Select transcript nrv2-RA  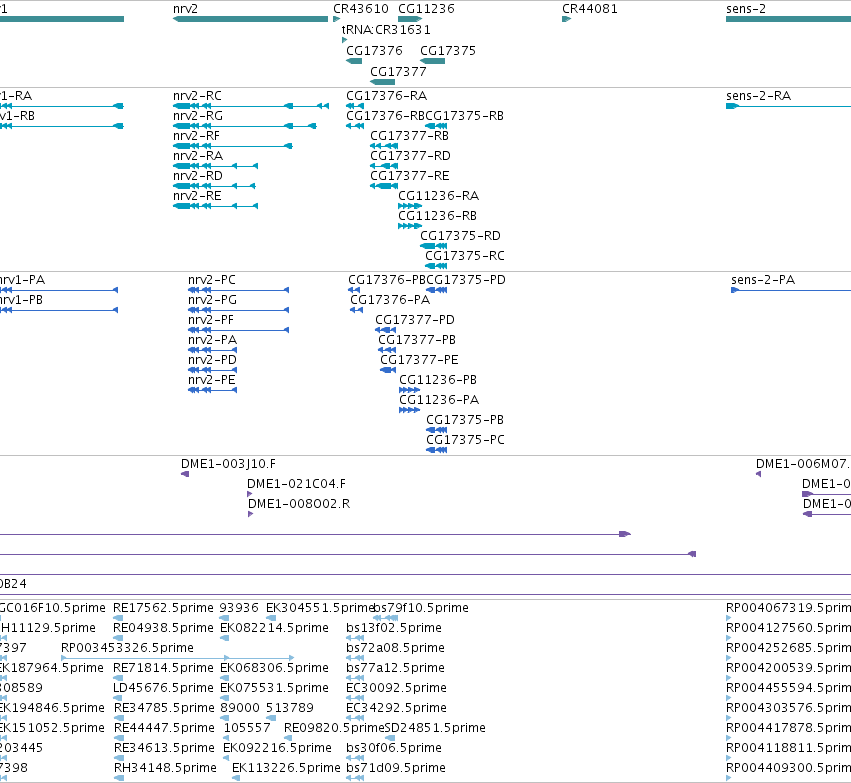point(198,156)
